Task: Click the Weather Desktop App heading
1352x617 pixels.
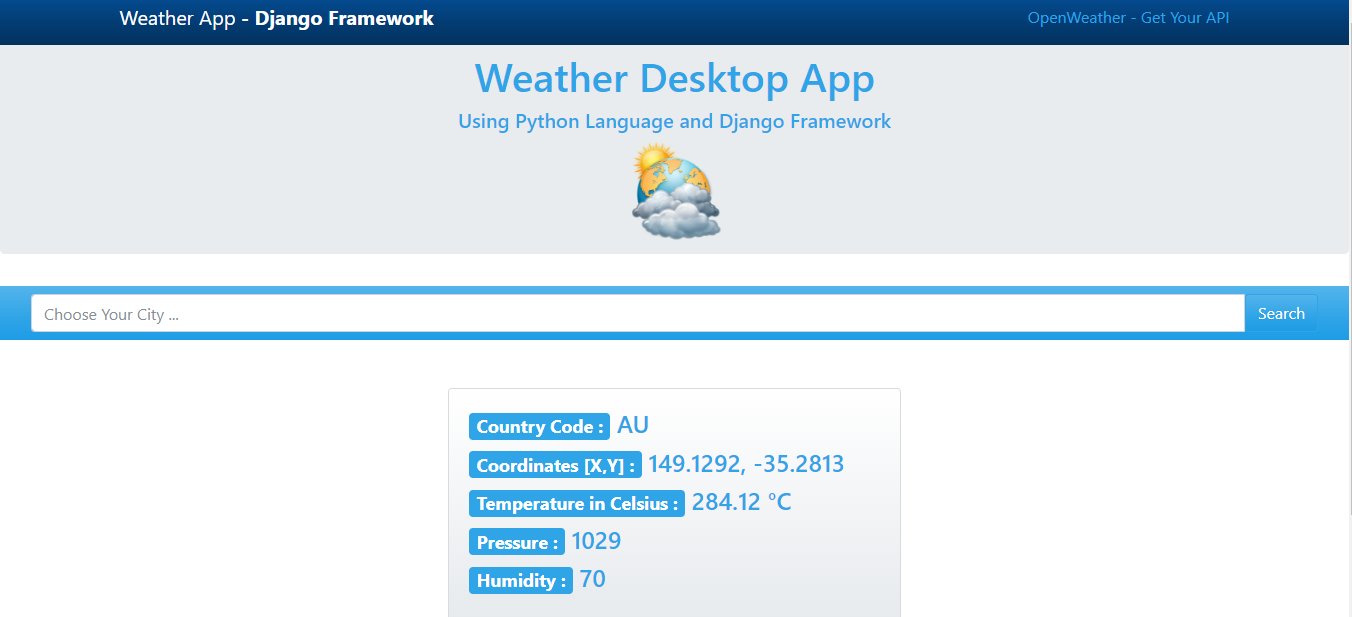Action: (674, 79)
